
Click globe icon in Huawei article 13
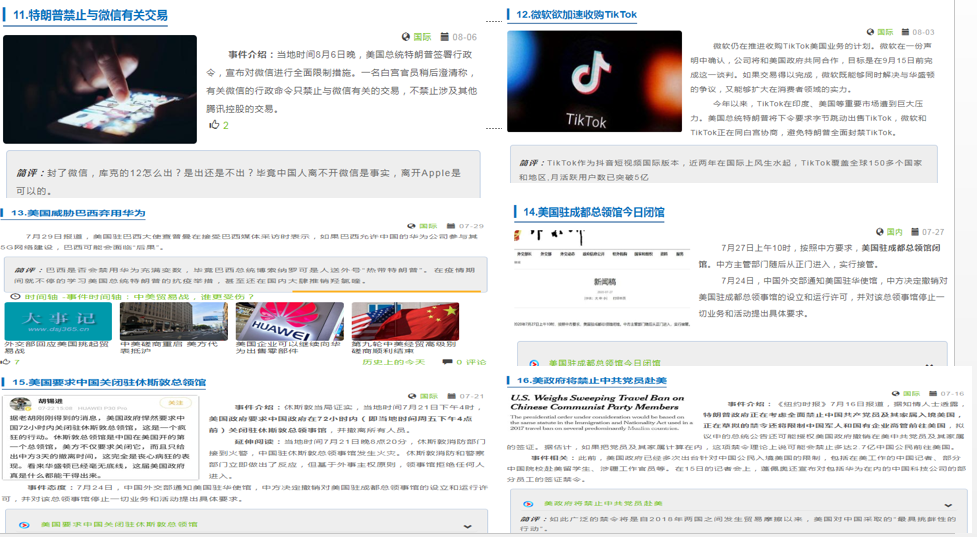coord(411,226)
